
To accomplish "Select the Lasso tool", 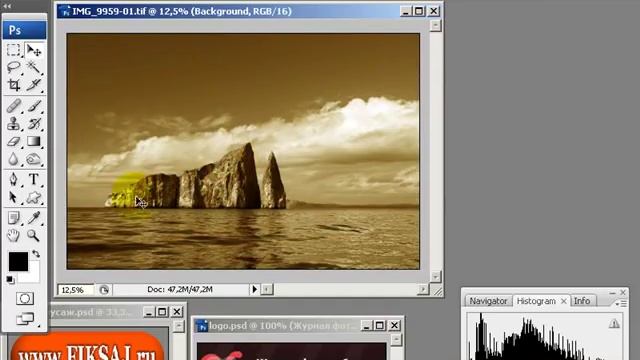I will pyautogui.click(x=13, y=67).
